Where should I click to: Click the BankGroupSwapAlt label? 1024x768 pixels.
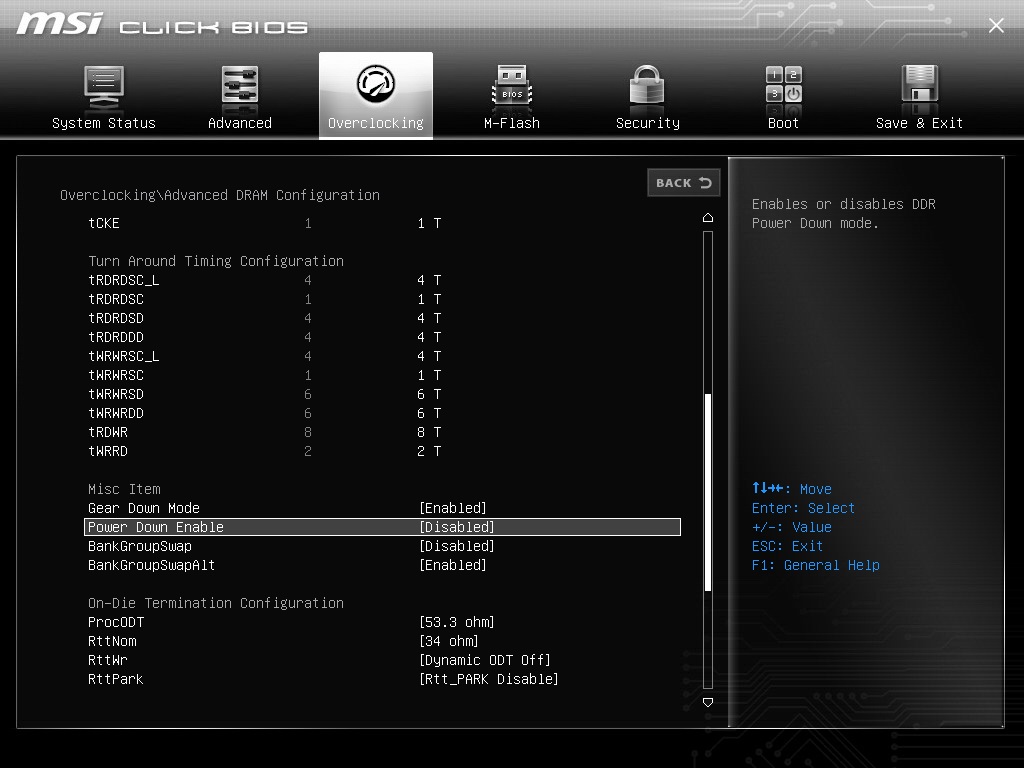click(152, 565)
